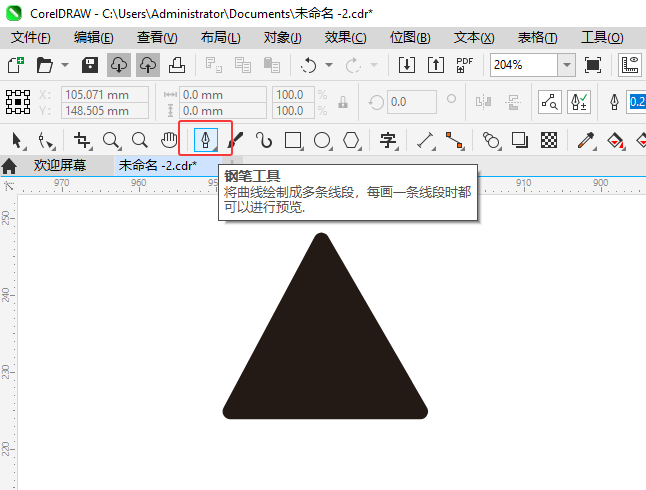Undo the last action

309,65
